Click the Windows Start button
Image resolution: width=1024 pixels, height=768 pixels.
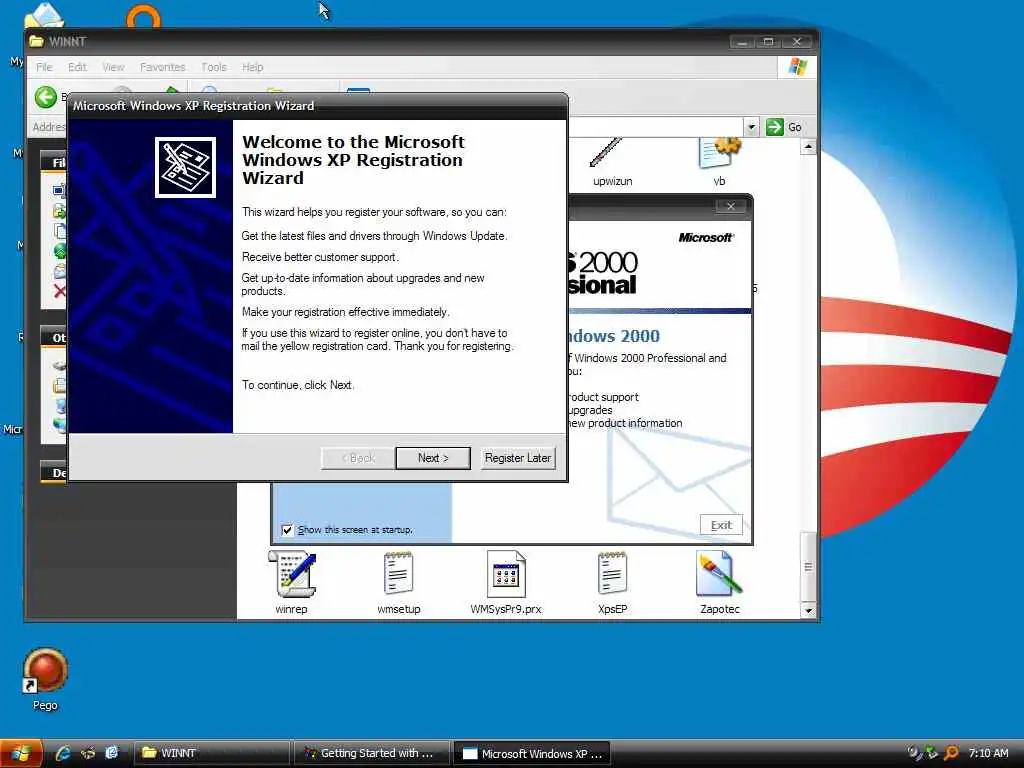[x=21, y=754]
